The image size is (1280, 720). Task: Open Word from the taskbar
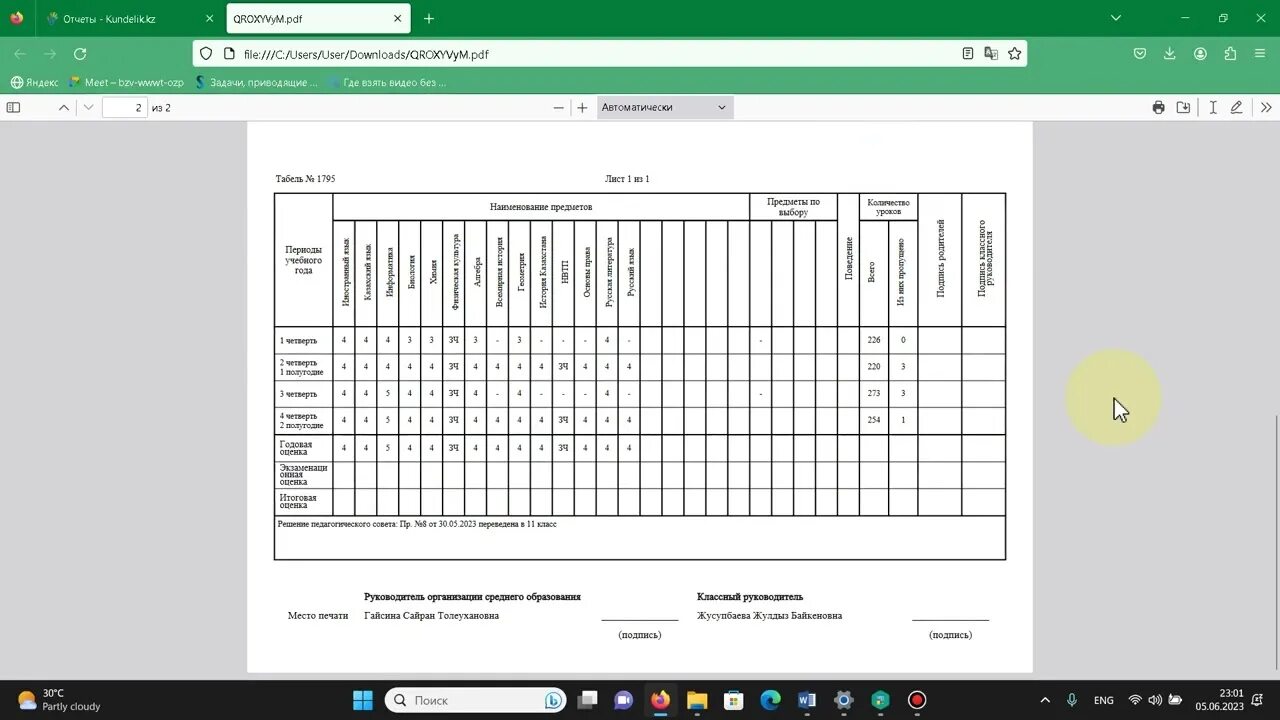[807, 700]
